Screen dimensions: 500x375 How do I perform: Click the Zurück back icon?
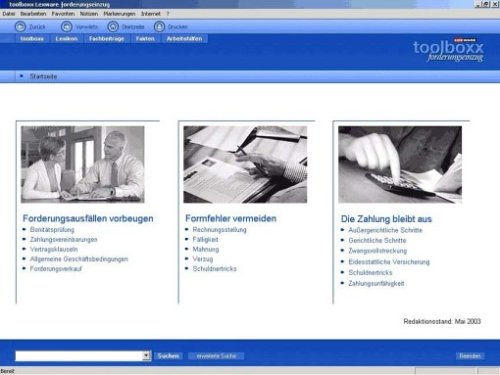[x=20, y=27]
